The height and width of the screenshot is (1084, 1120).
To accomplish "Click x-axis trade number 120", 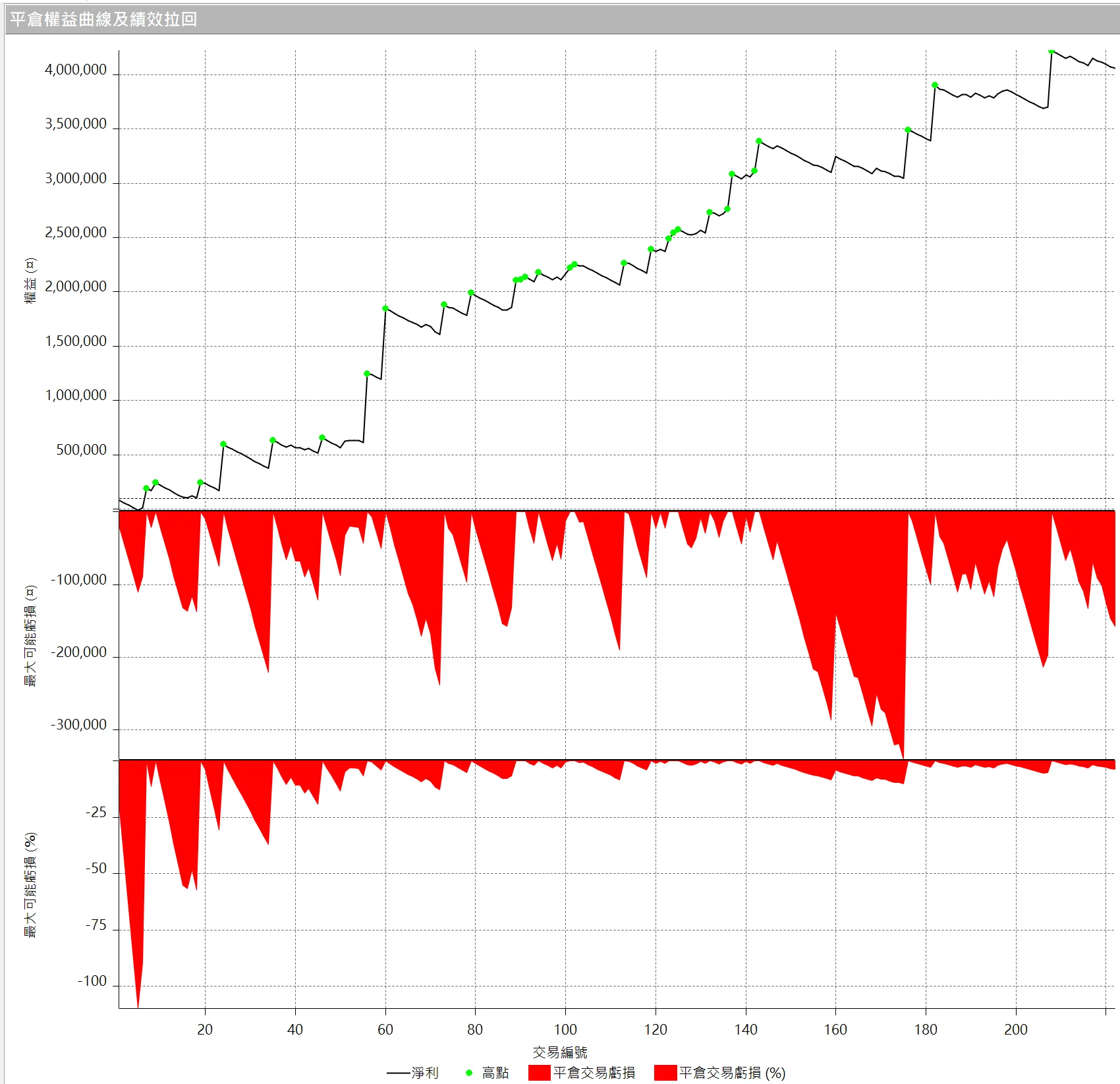I will pyautogui.click(x=656, y=1029).
